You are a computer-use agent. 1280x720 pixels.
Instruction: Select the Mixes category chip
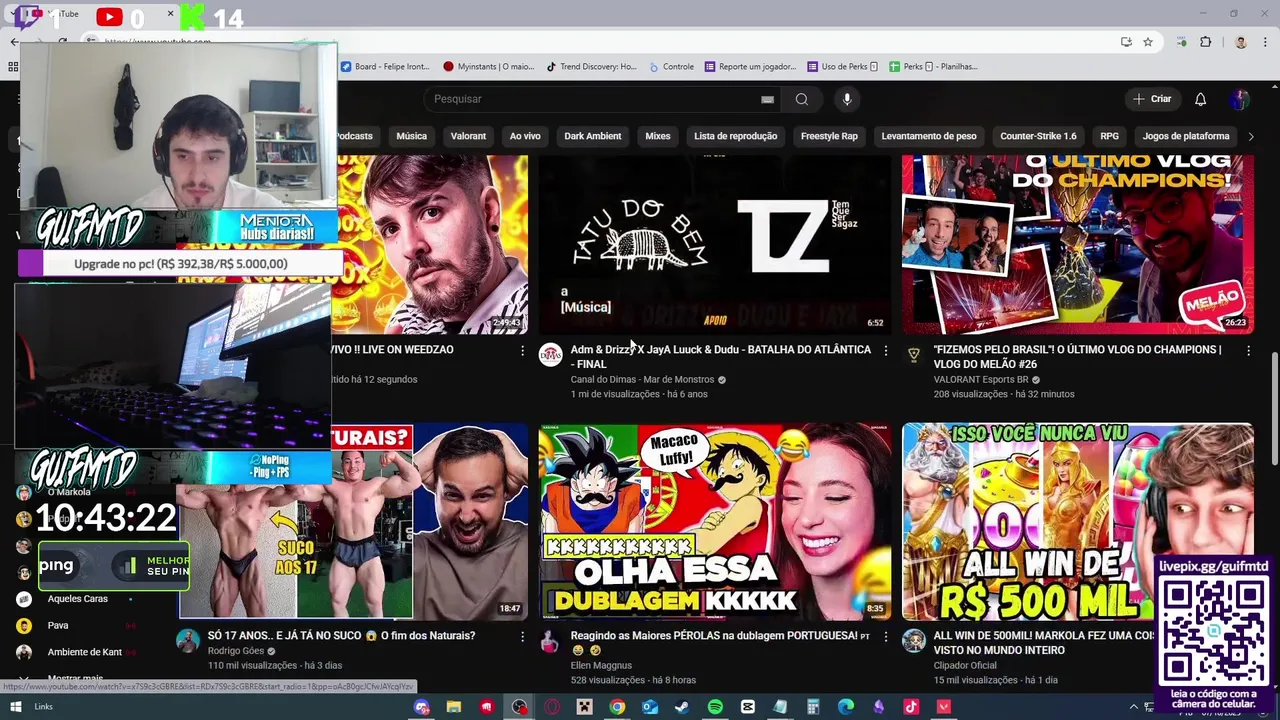pos(658,136)
